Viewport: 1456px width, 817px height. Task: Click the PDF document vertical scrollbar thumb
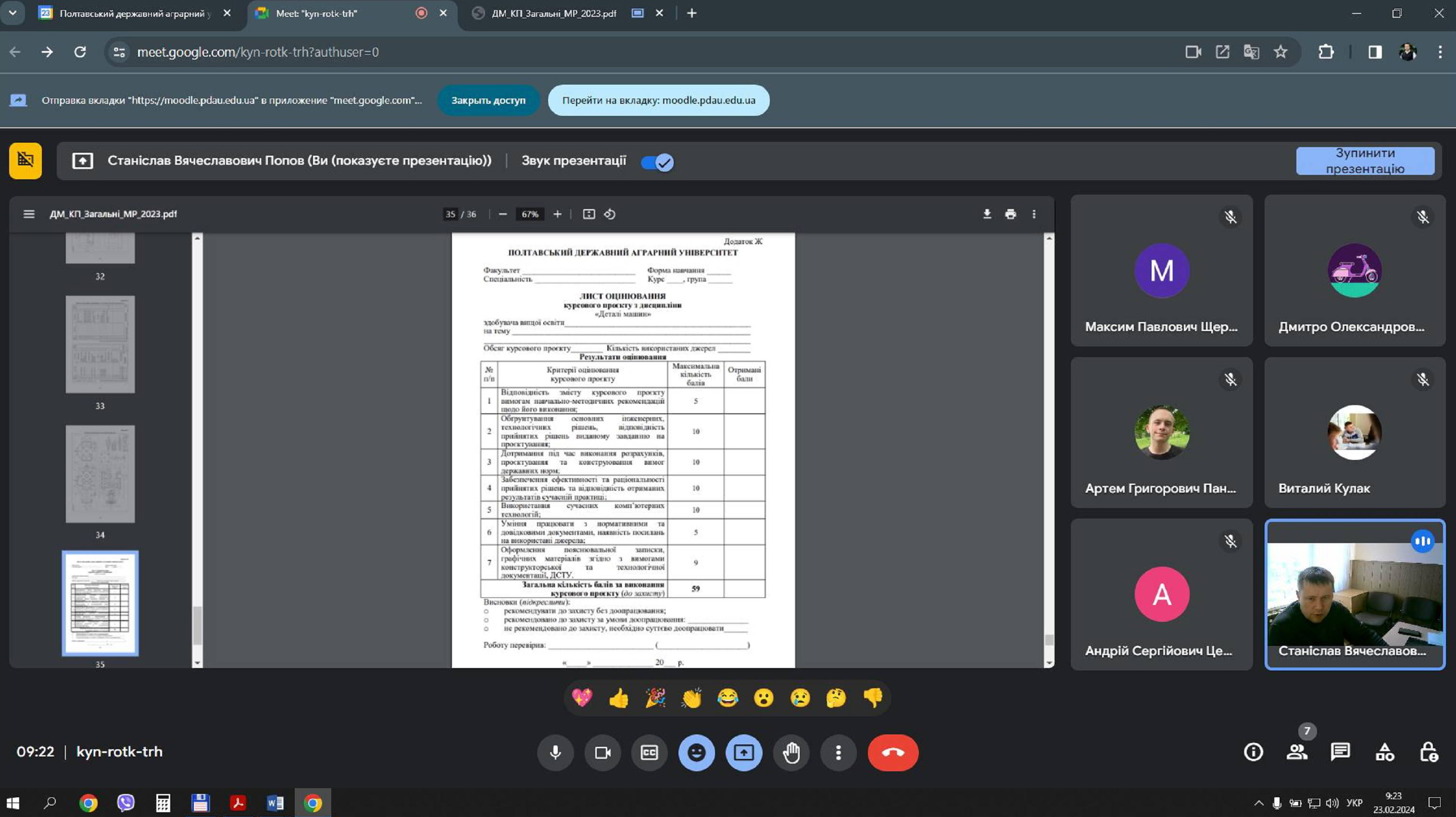pos(1049,640)
